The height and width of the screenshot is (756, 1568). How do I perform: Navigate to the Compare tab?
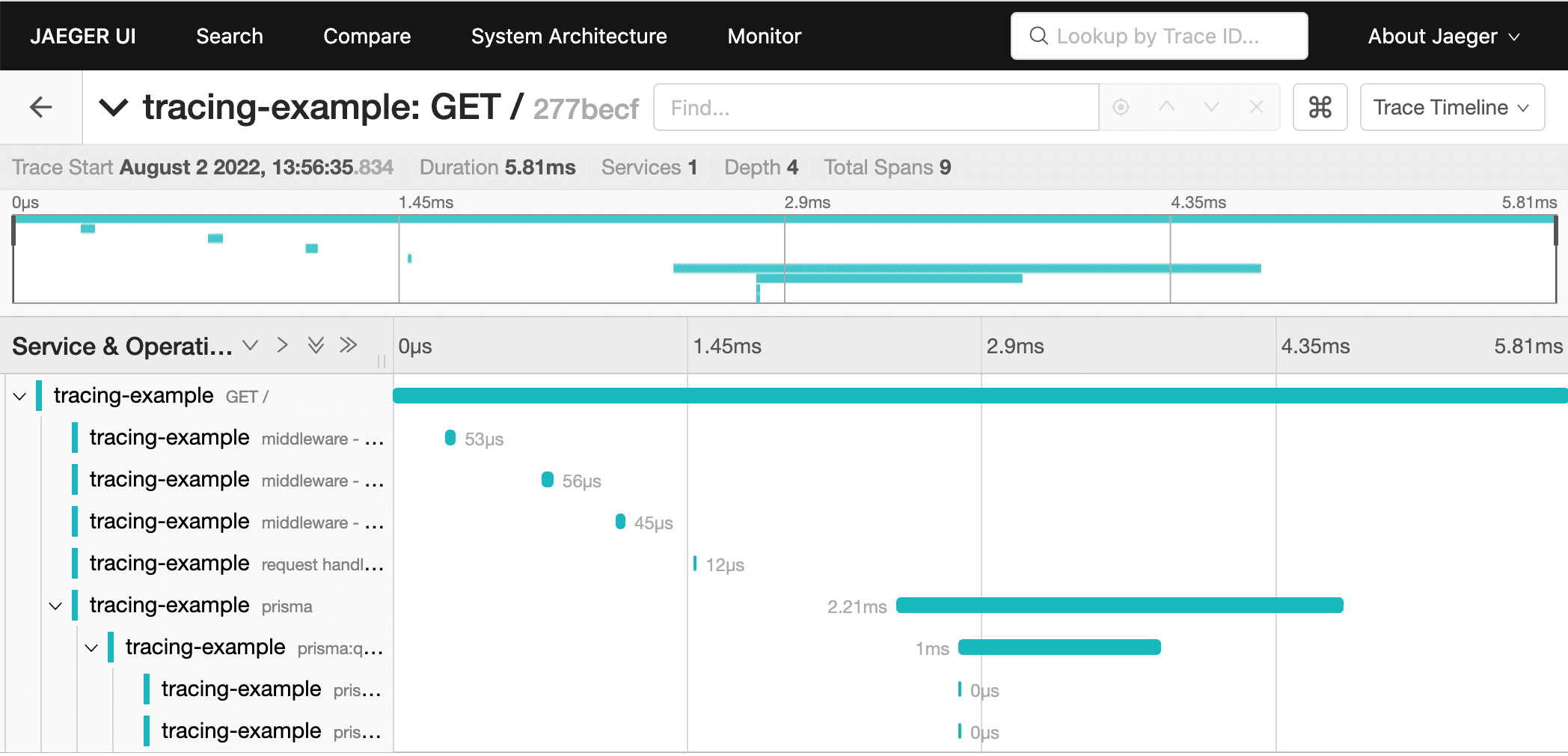(x=367, y=36)
